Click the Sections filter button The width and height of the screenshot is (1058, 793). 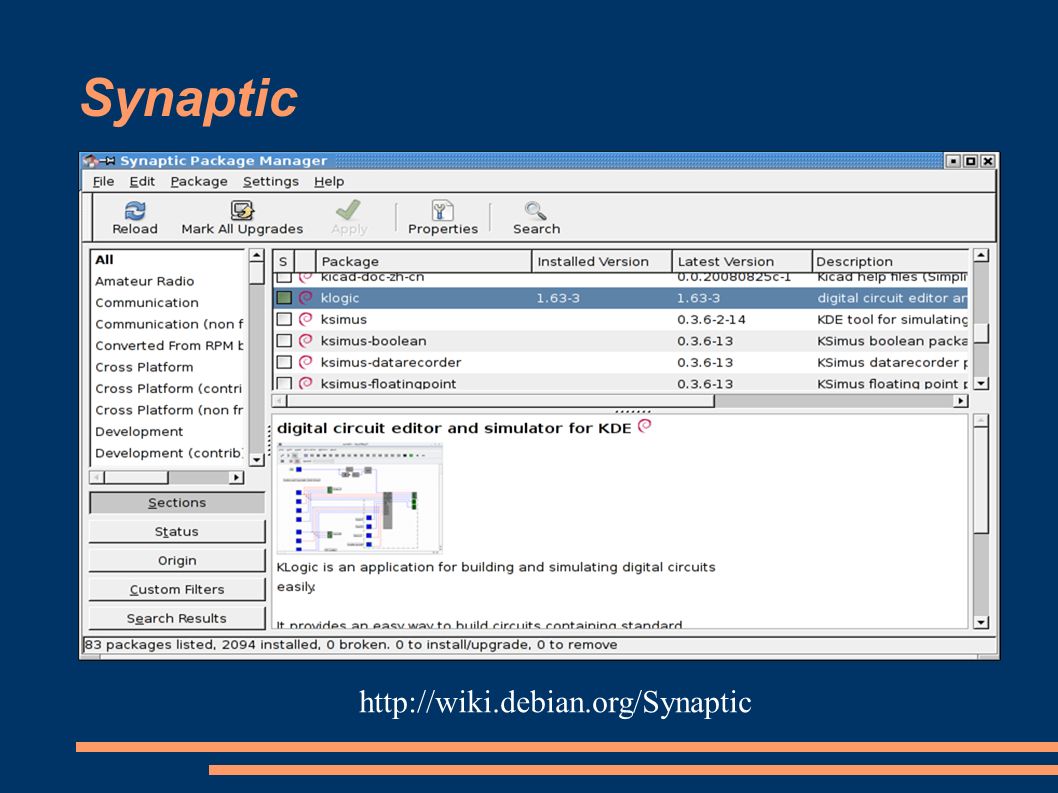pyautogui.click(x=177, y=503)
